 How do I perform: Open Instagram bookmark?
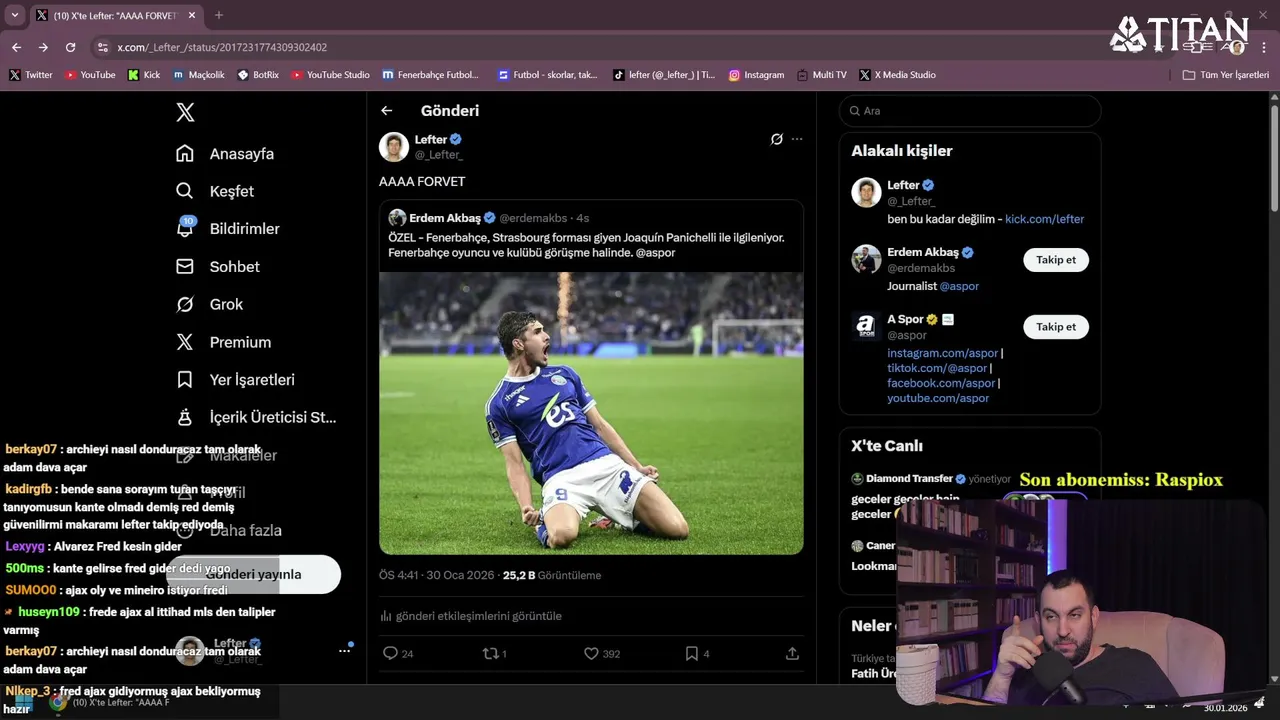coord(757,75)
